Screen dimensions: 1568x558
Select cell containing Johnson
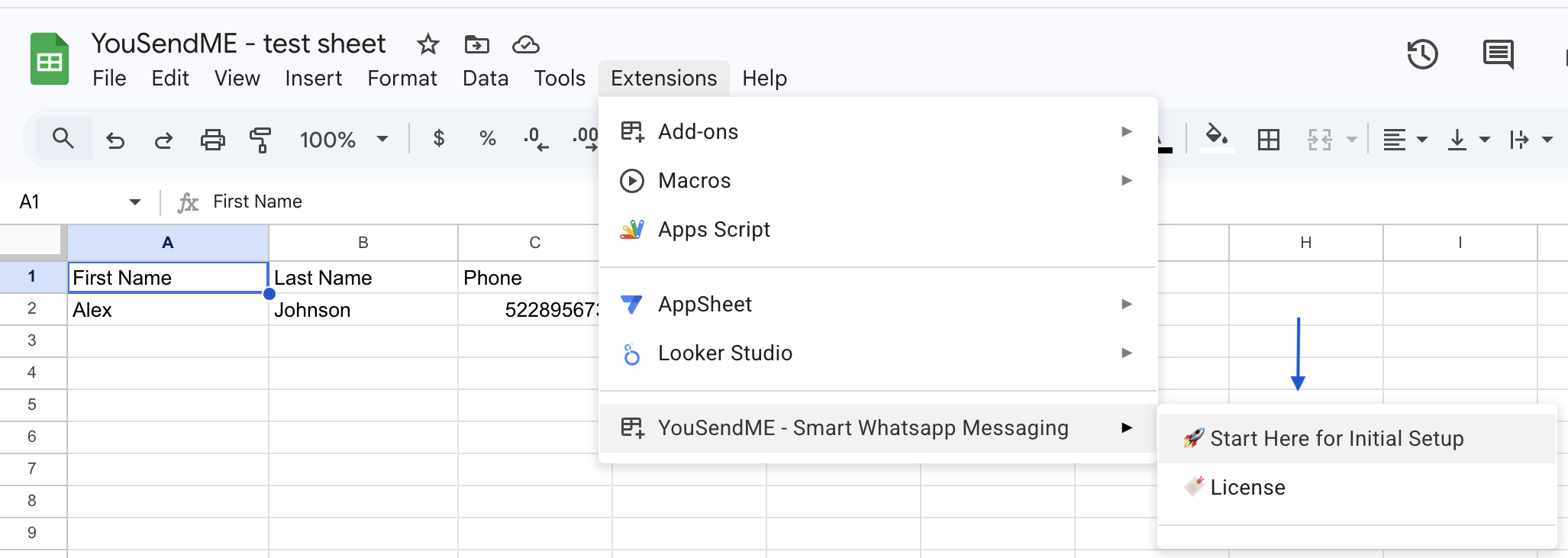(x=363, y=309)
